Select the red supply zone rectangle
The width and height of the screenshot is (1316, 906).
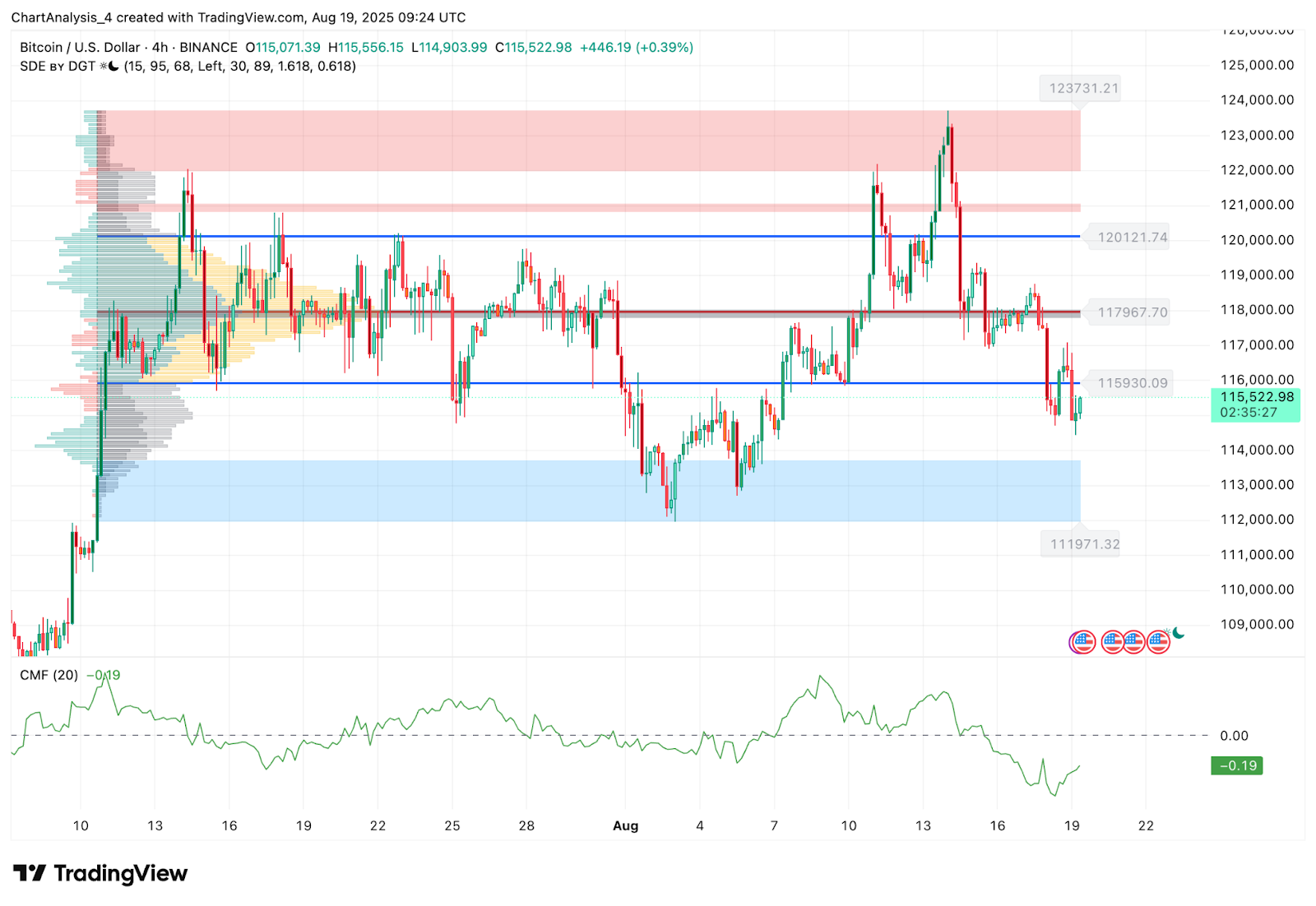pos(589,141)
